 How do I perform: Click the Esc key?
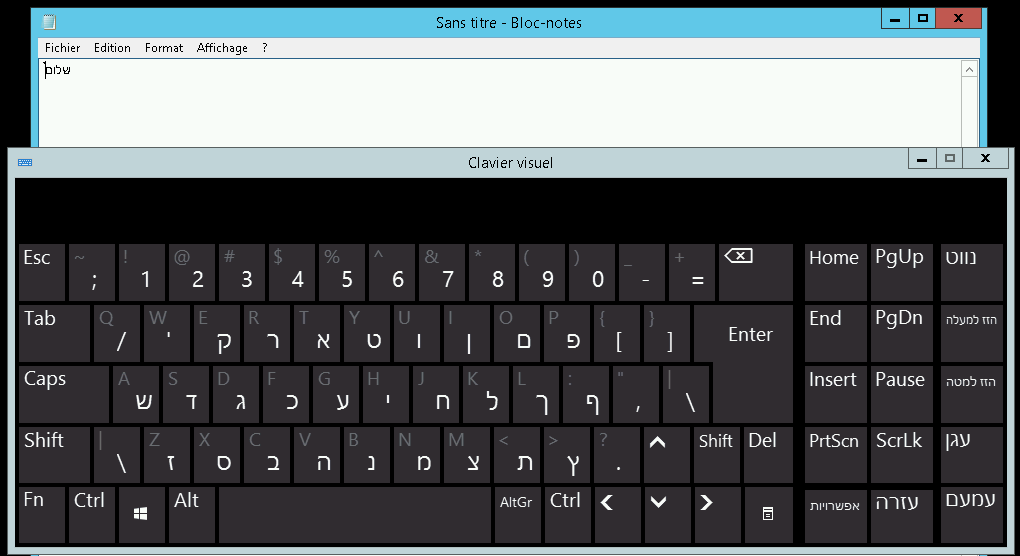coord(42,272)
